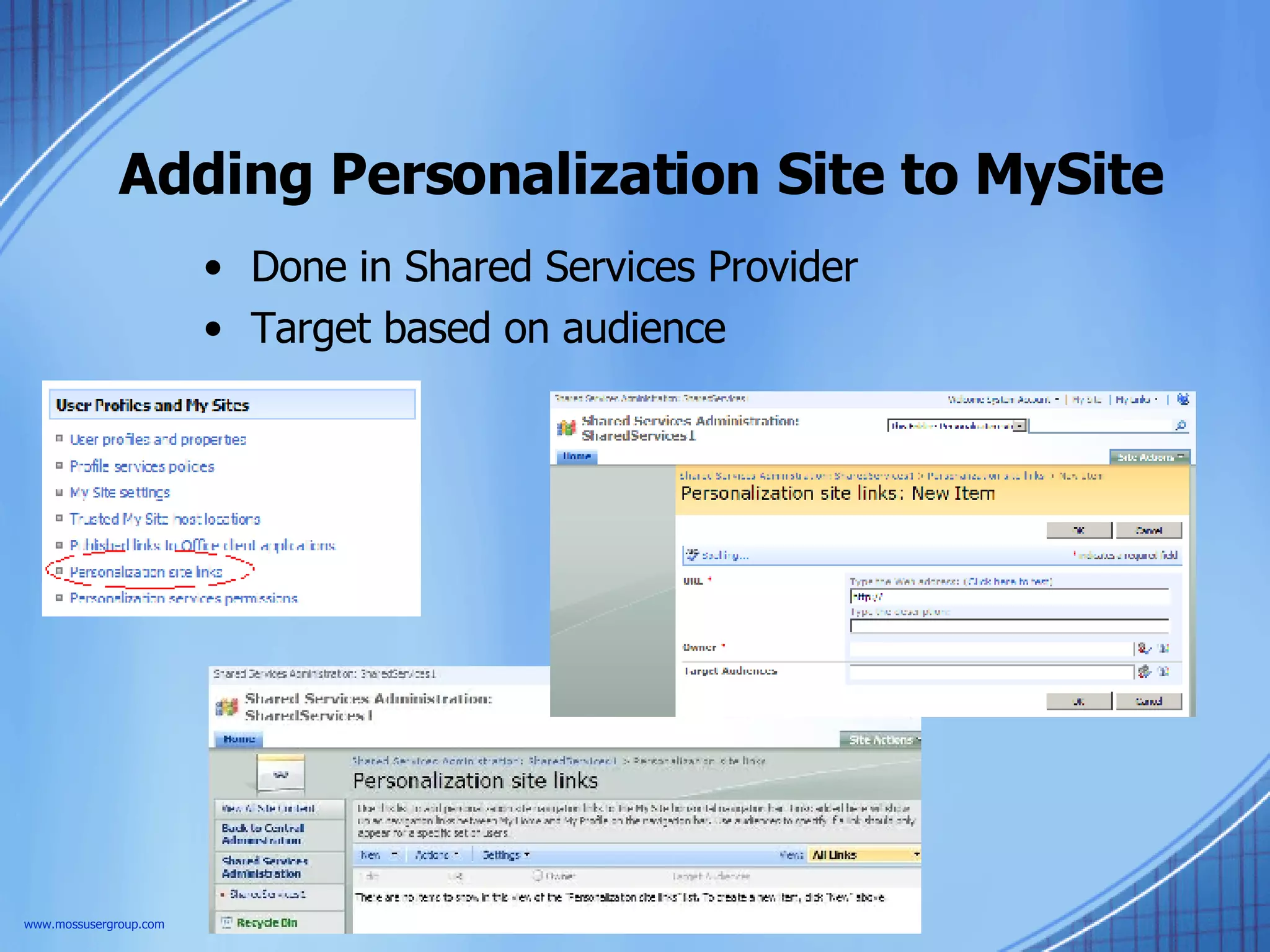Click the bottom OK button
The width and height of the screenshot is (1270, 952).
(x=1079, y=701)
